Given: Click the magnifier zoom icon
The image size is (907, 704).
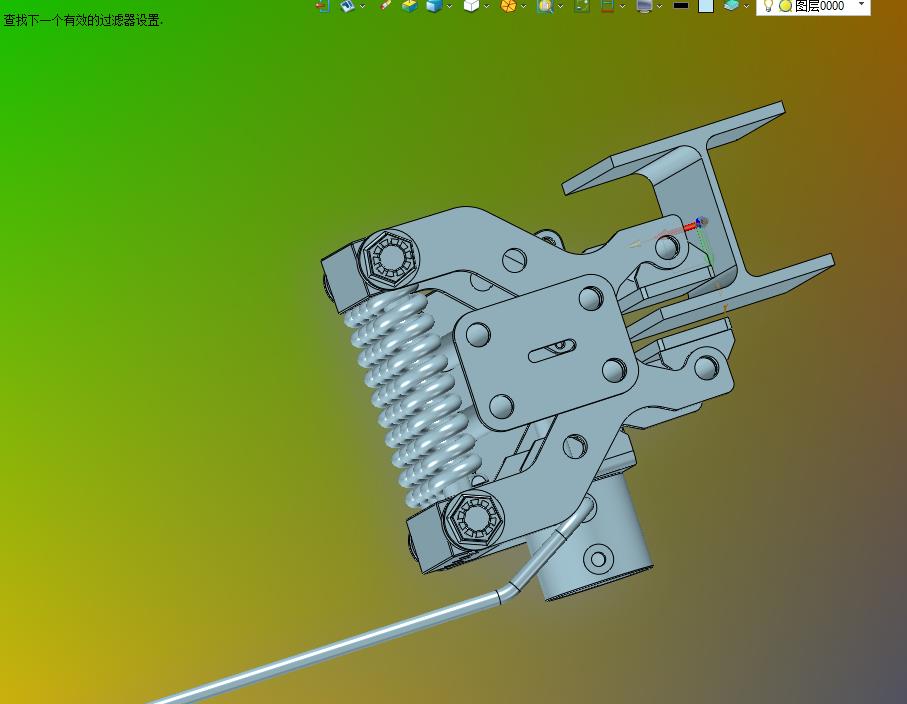Looking at the screenshot, I should 545,6.
